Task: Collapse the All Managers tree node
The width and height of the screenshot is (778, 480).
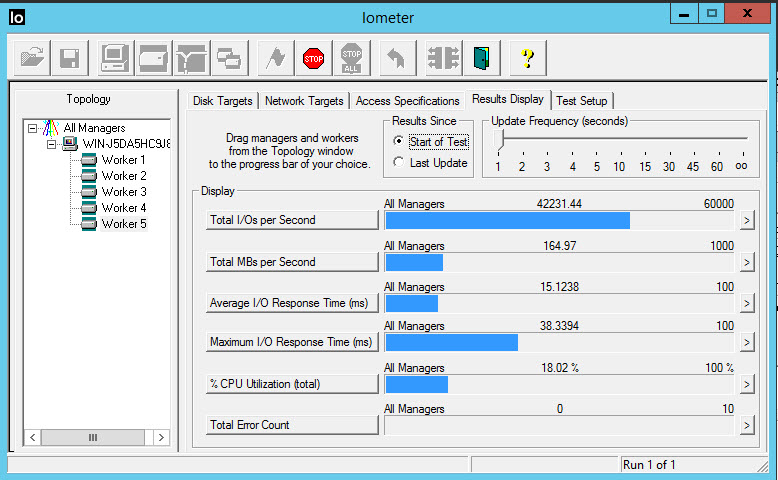Action: pos(32,128)
